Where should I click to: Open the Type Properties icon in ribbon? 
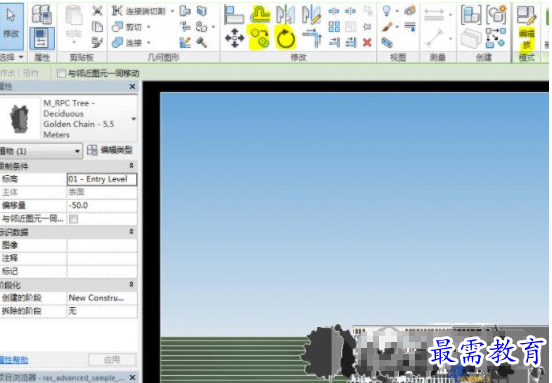click(42, 13)
